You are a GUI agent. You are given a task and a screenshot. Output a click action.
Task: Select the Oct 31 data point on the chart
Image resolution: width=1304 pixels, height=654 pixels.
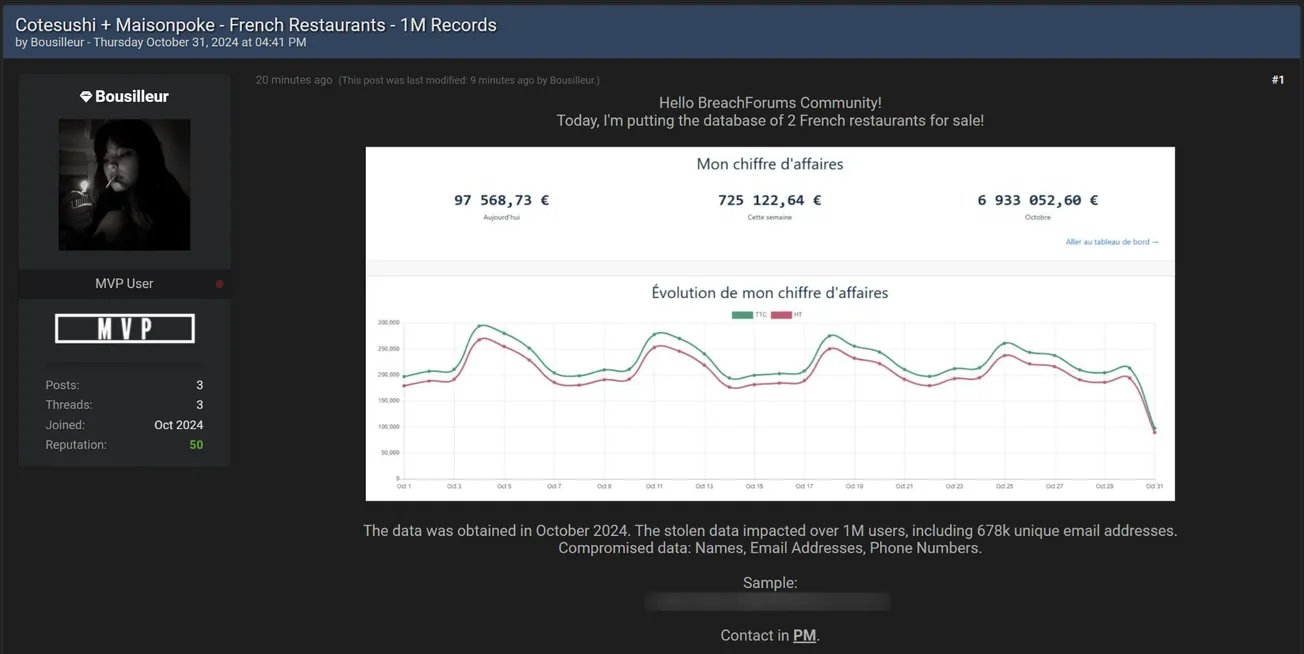pyautogui.click(x=1154, y=430)
